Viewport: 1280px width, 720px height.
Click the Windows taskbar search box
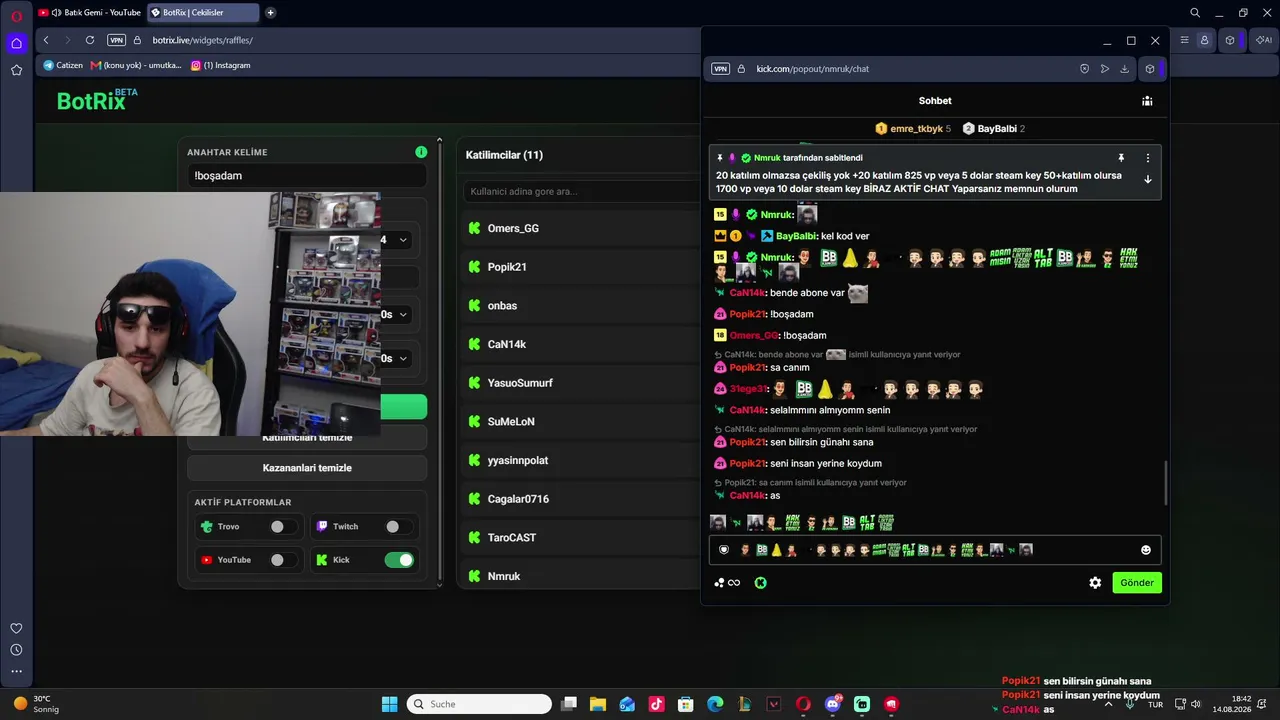(479, 704)
